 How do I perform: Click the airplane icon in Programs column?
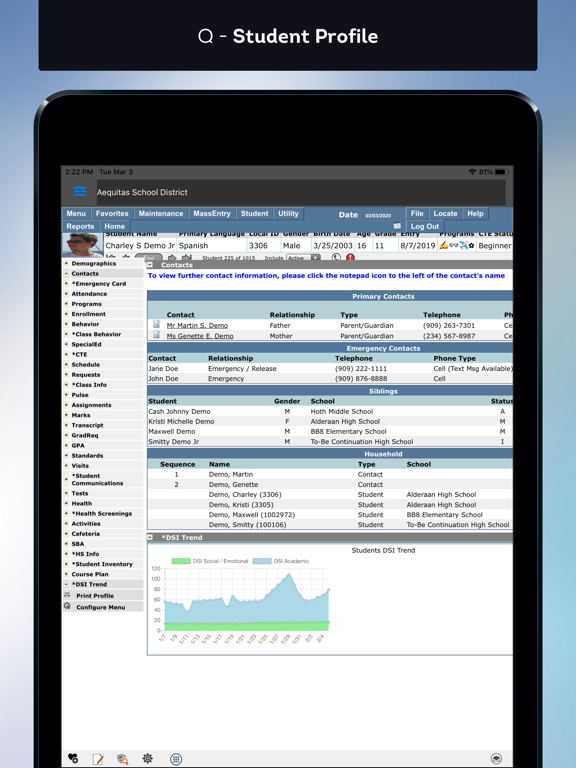[x=463, y=245]
